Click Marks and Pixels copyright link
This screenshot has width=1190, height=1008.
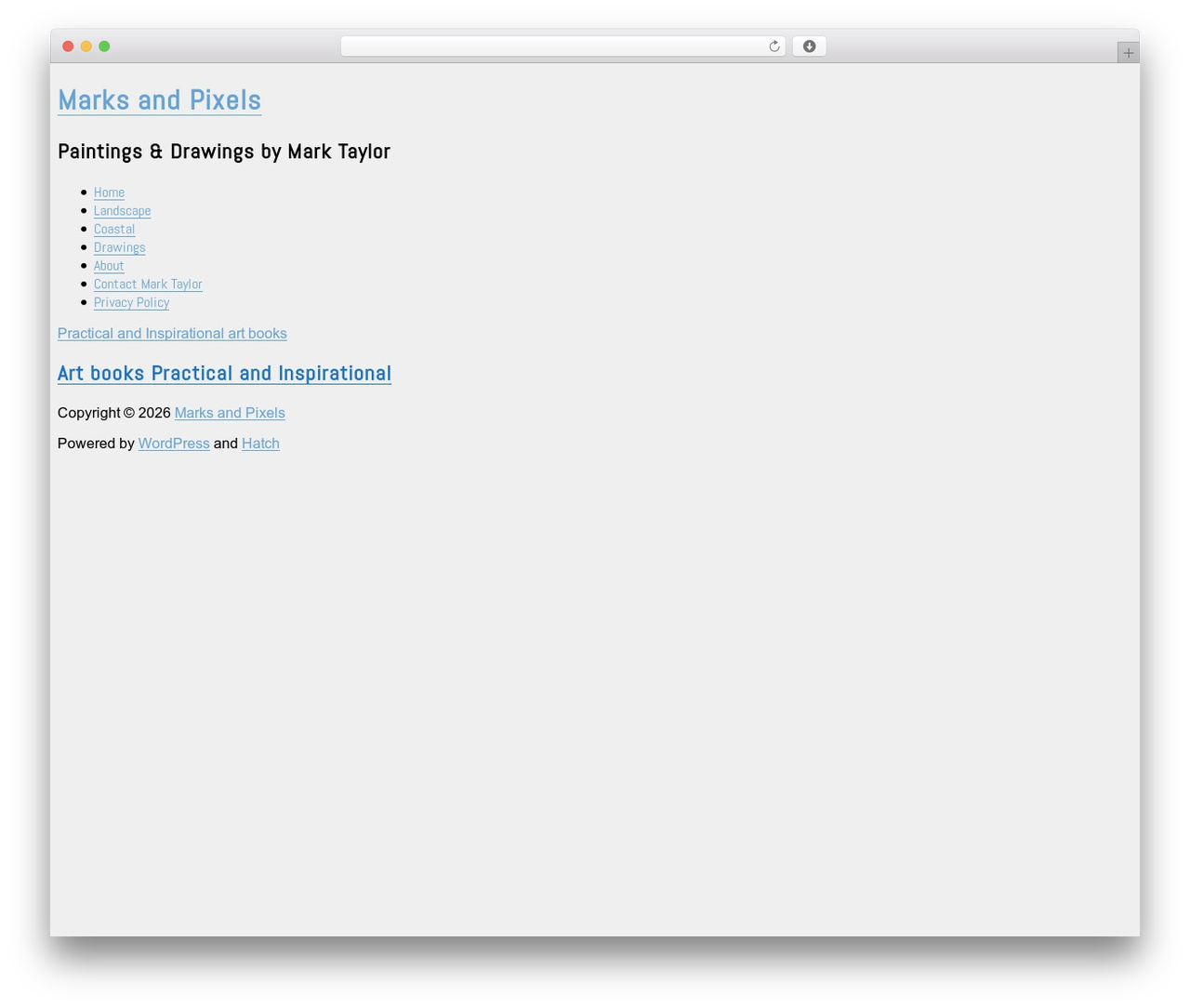(x=230, y=413)
